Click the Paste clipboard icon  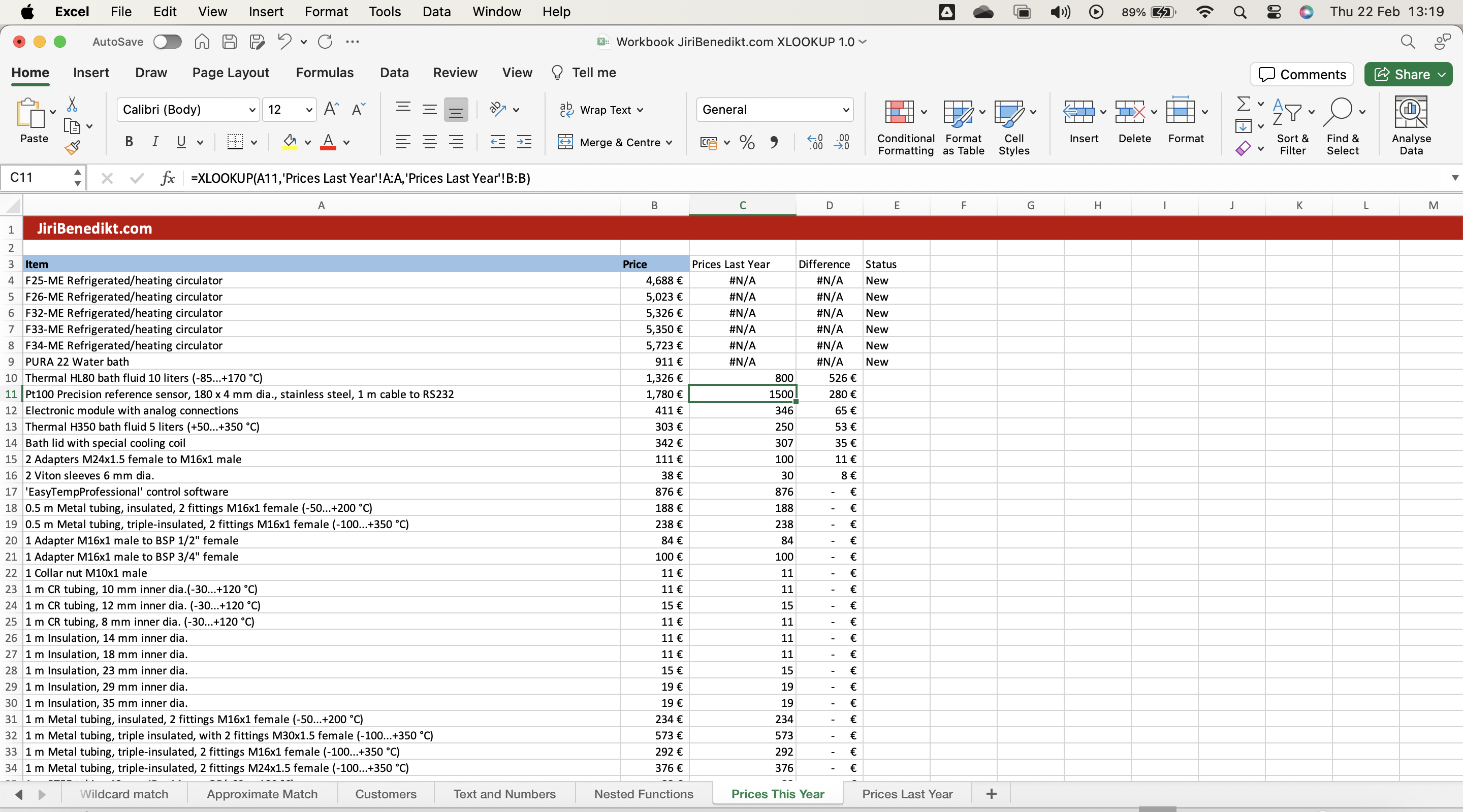point(30,113)
